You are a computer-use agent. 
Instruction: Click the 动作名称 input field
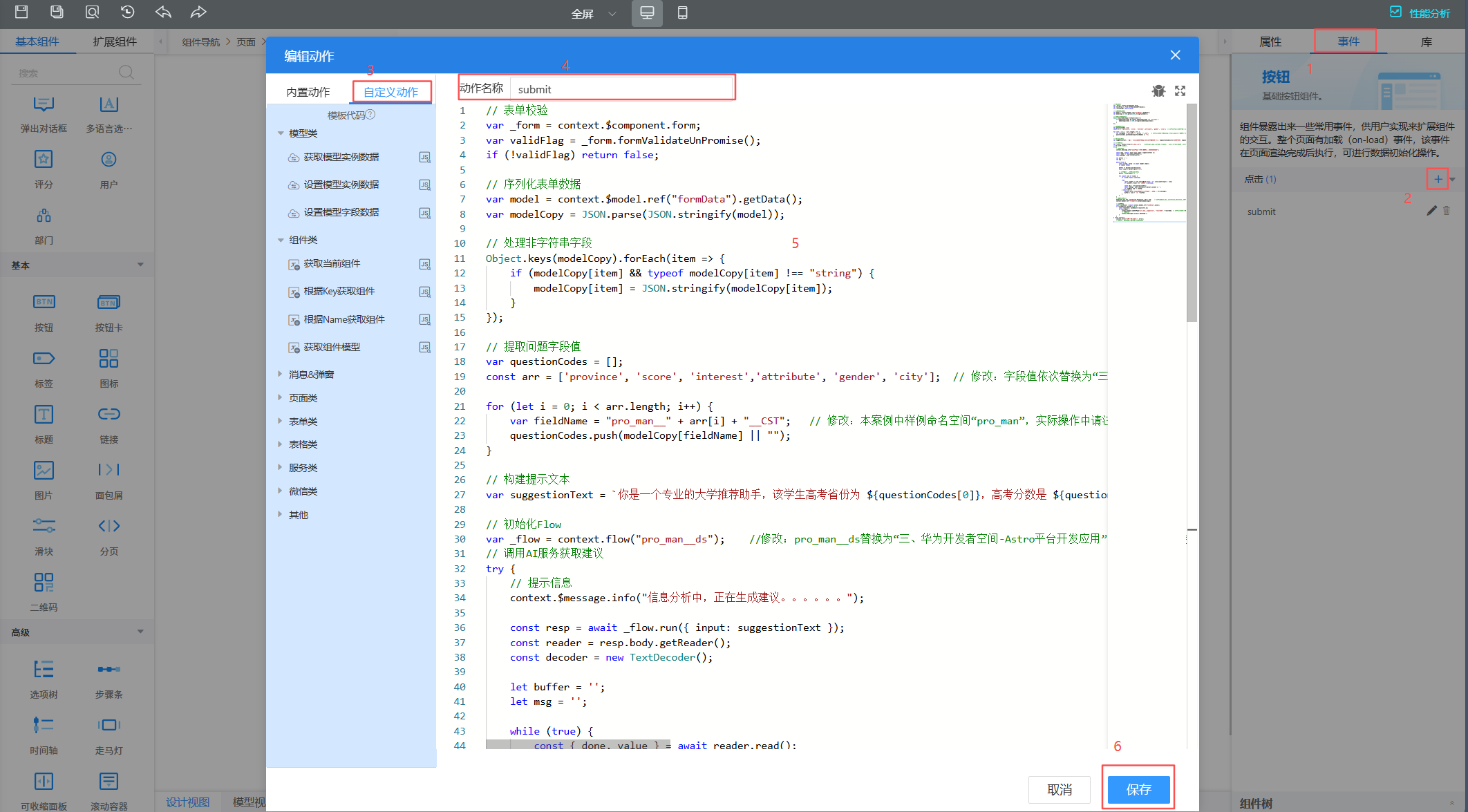point(621,89)
